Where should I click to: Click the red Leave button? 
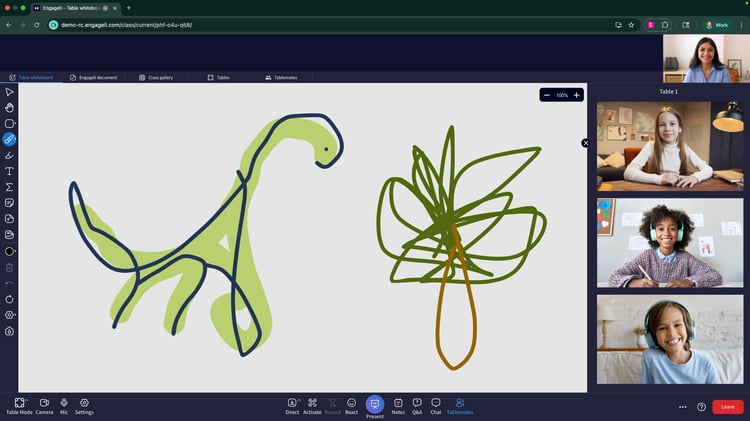click(727, 407)
